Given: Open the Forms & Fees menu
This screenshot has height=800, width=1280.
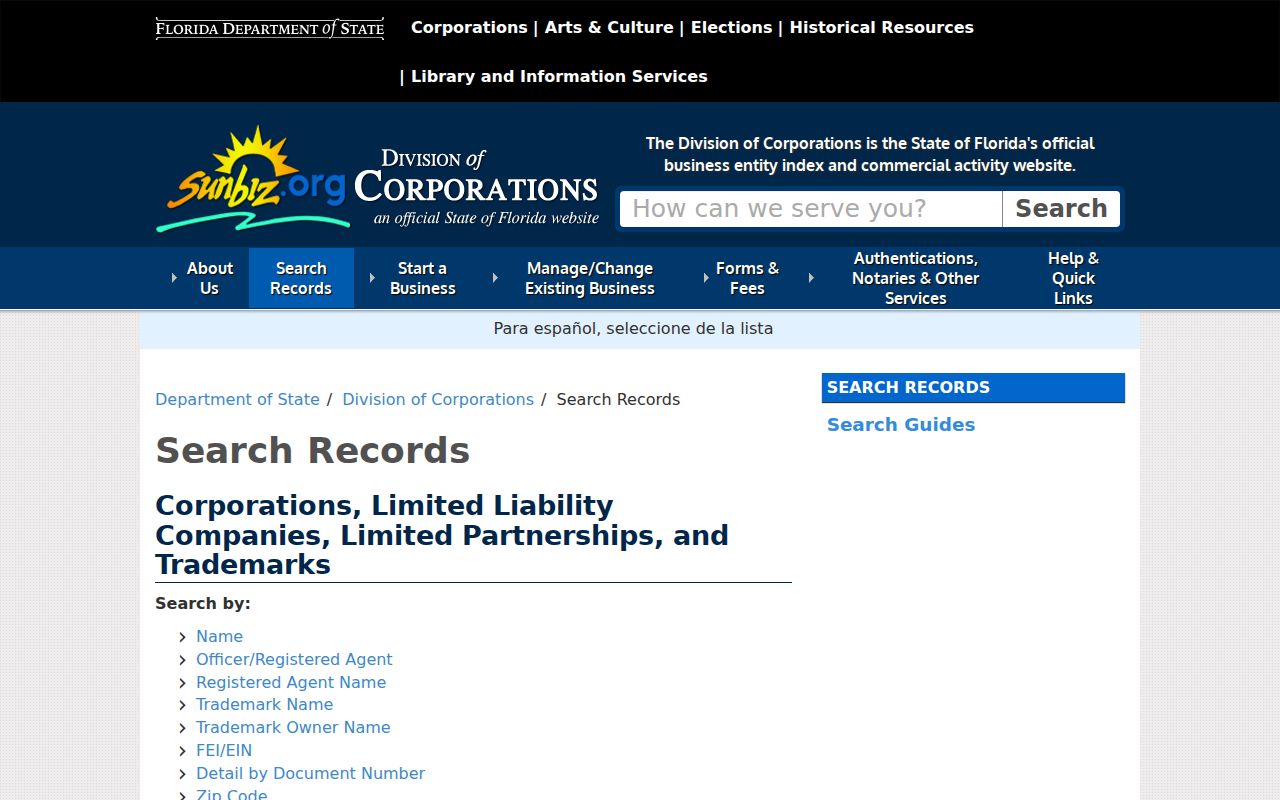Looking at the screenshot, I should click(747, 278).
